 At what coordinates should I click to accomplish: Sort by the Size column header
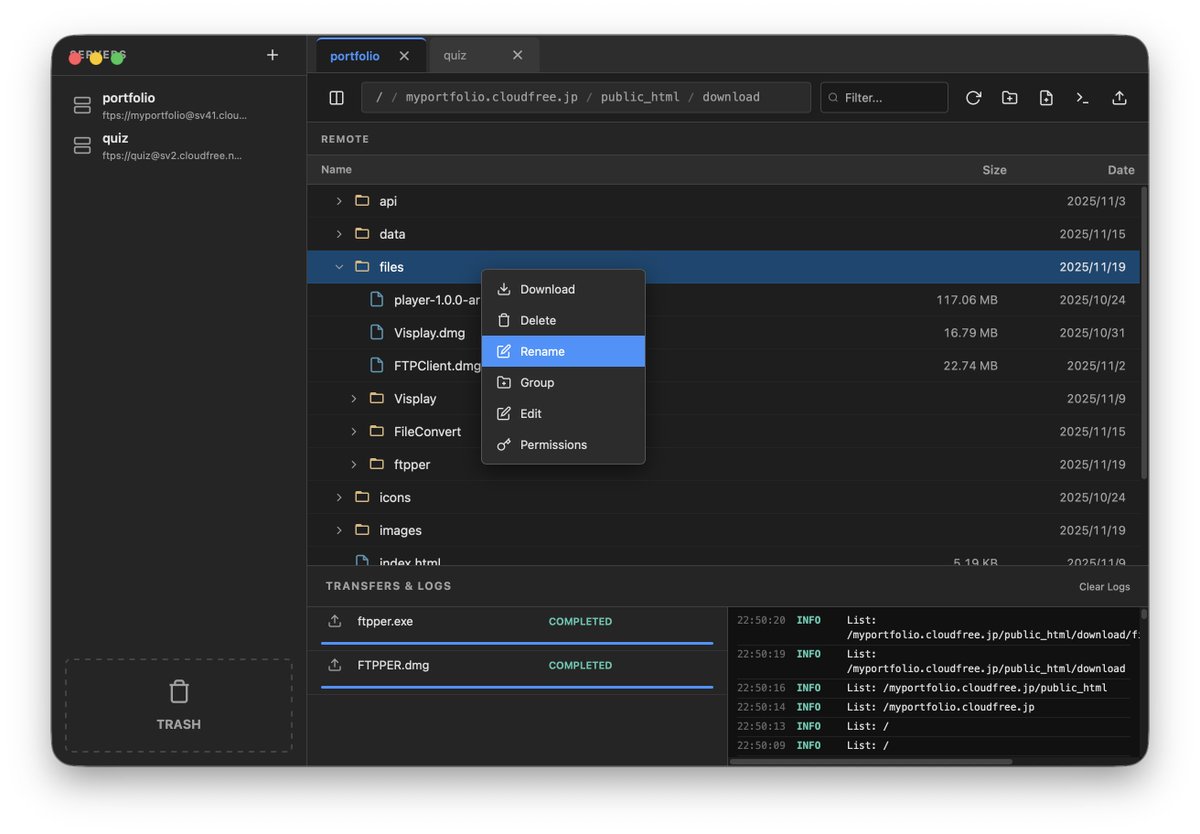point(994,170)
